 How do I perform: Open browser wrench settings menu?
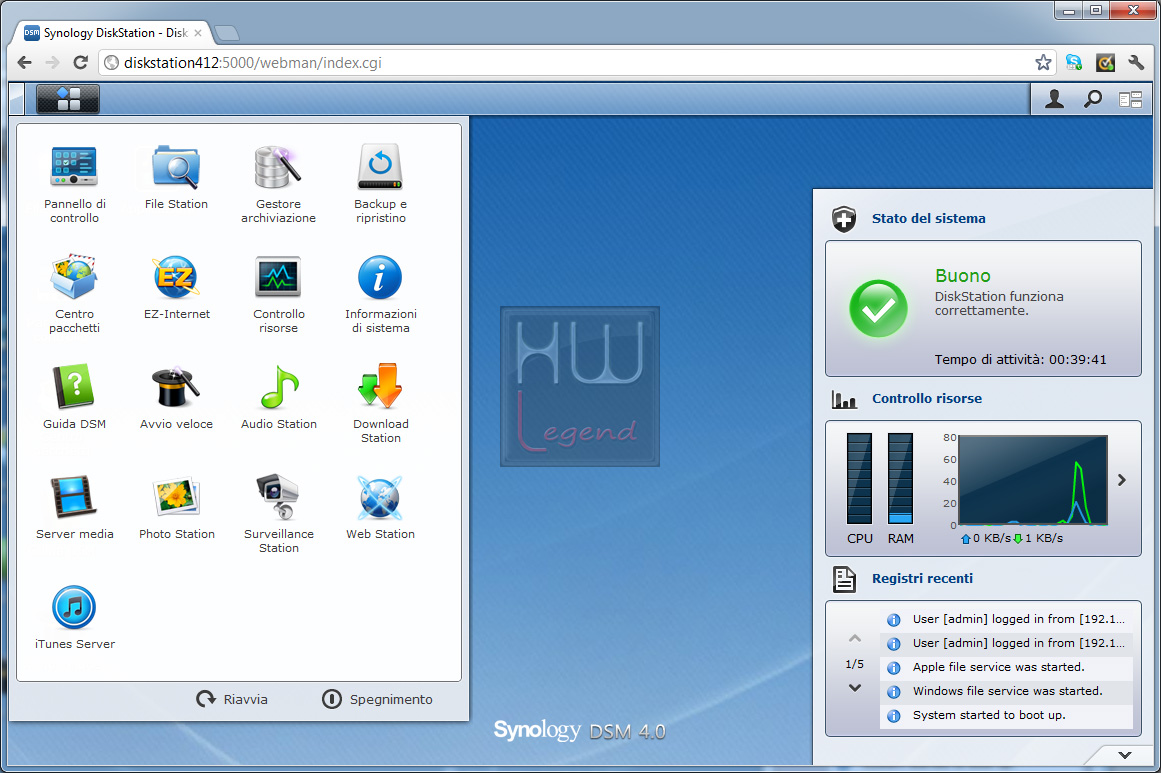pyautogui.click(x=1137, y=63)
